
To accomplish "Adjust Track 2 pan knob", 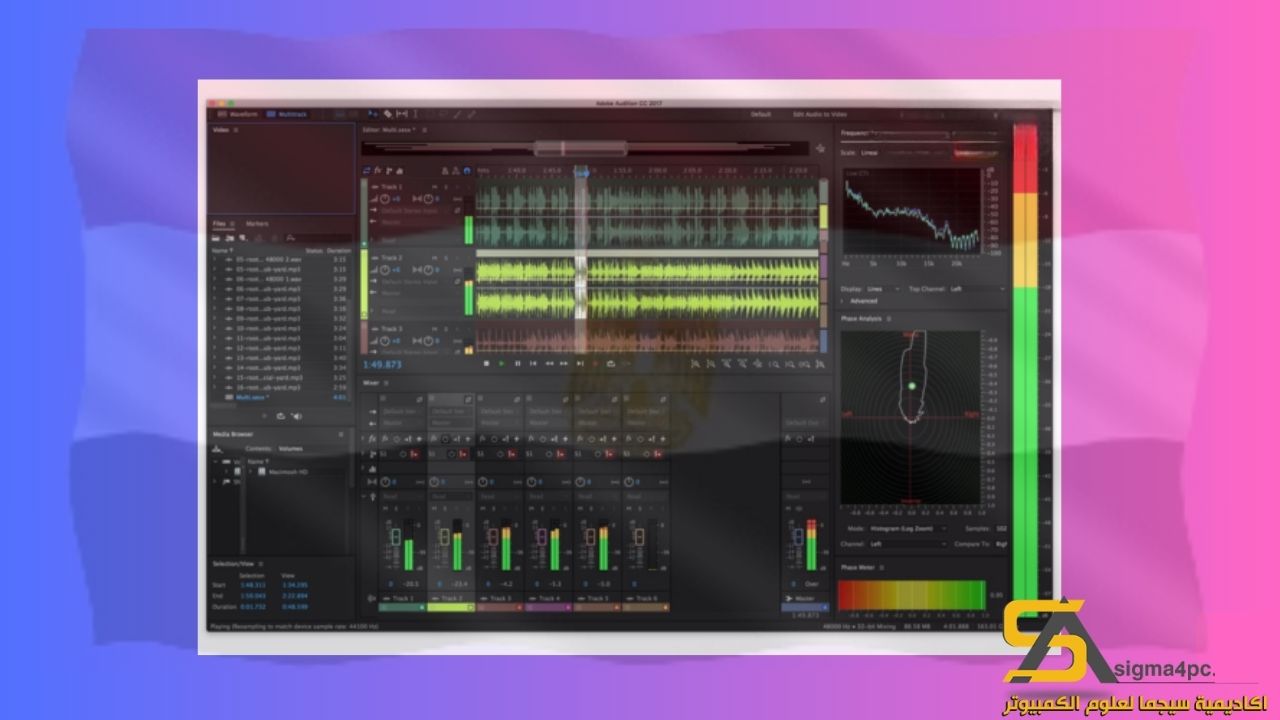I will pos(429,270).
